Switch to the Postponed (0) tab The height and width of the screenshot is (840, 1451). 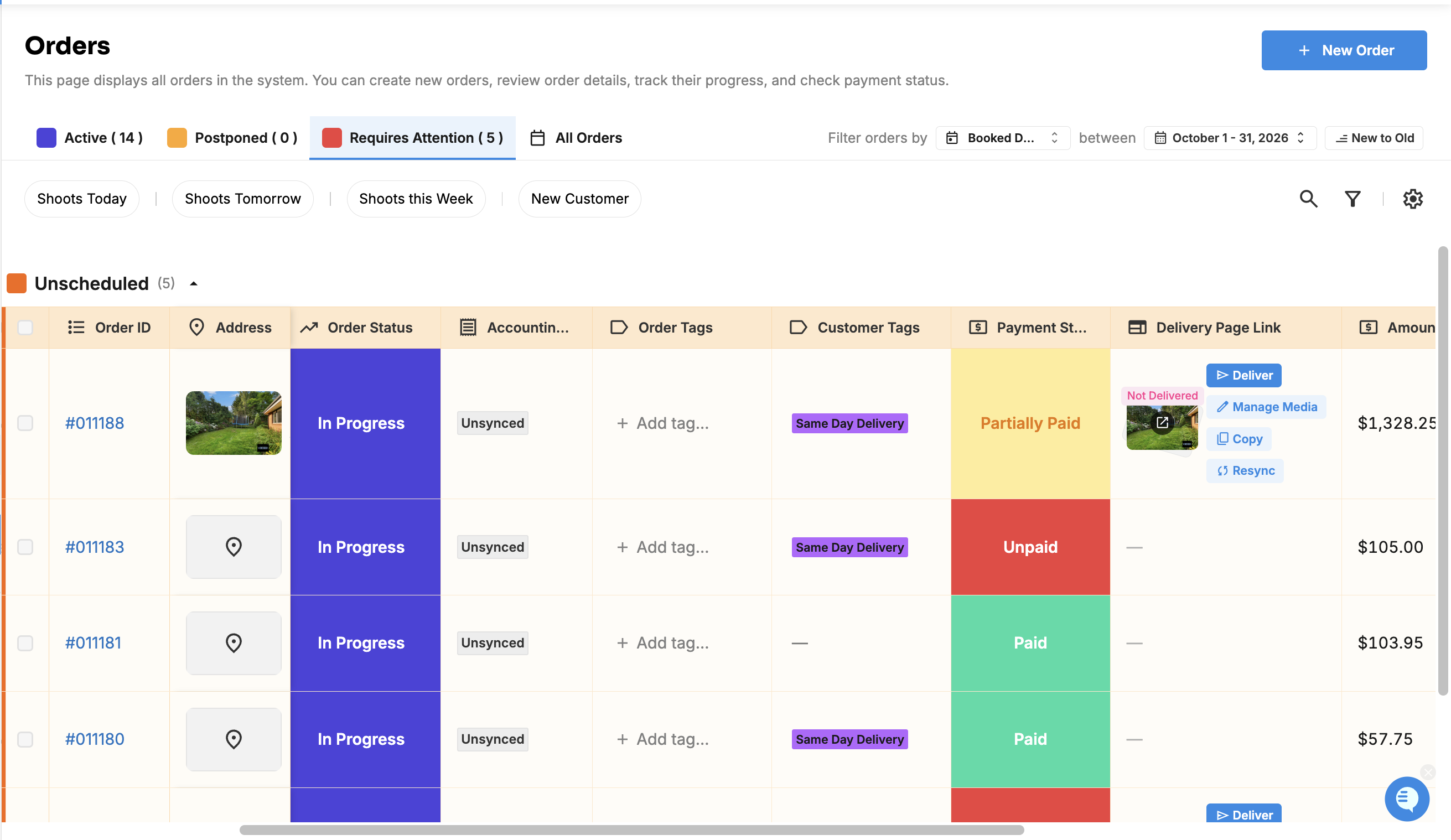tap(232, 138)
